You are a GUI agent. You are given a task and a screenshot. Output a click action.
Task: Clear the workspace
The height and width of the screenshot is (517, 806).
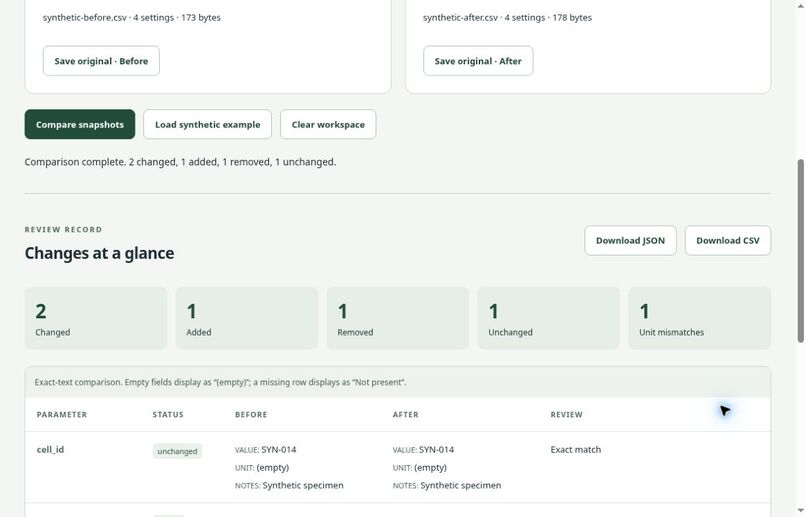click(x=328, y=124)
